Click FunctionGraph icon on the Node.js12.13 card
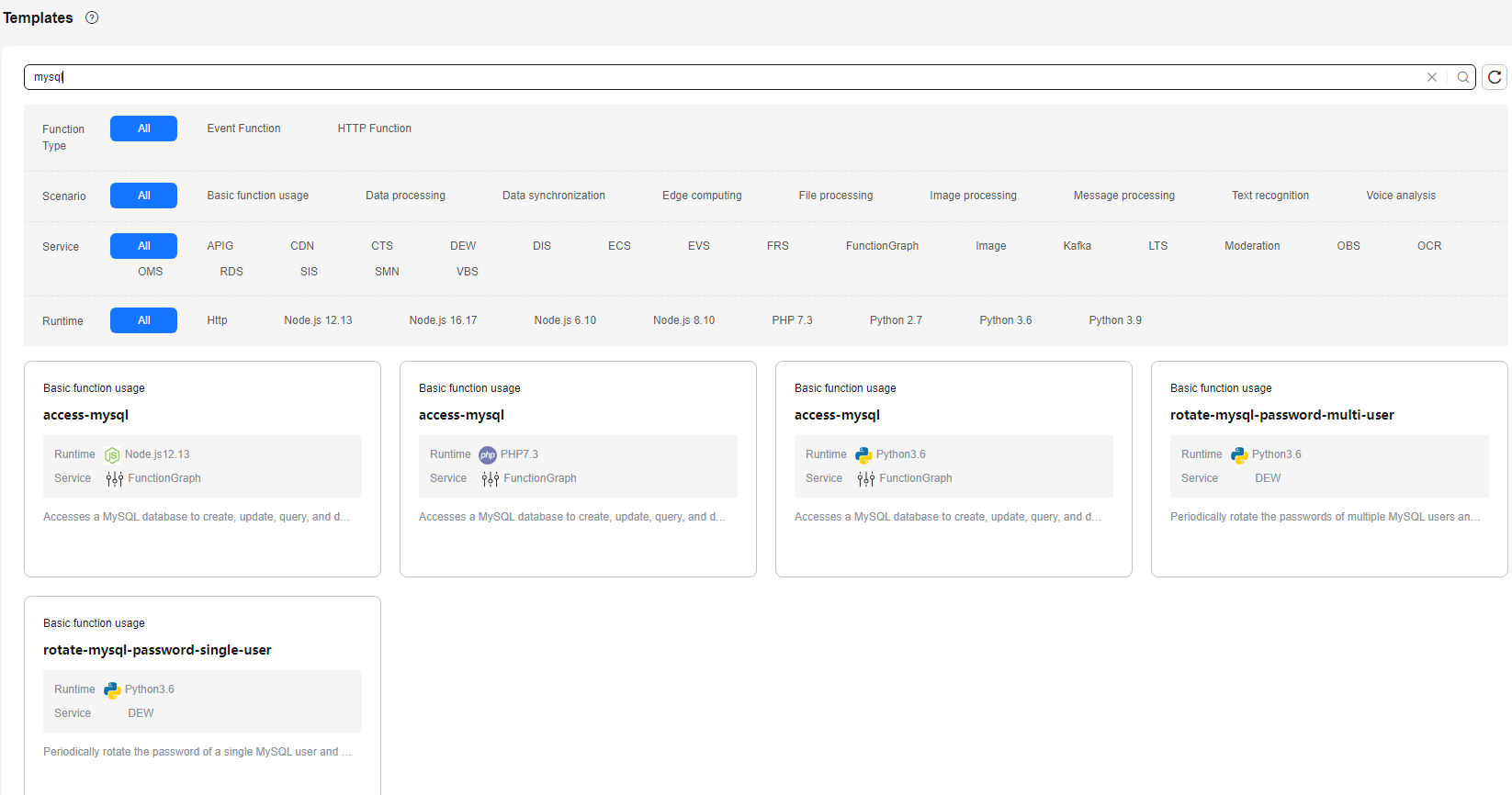The image size is (1512, 795). (x=115, y=478)
